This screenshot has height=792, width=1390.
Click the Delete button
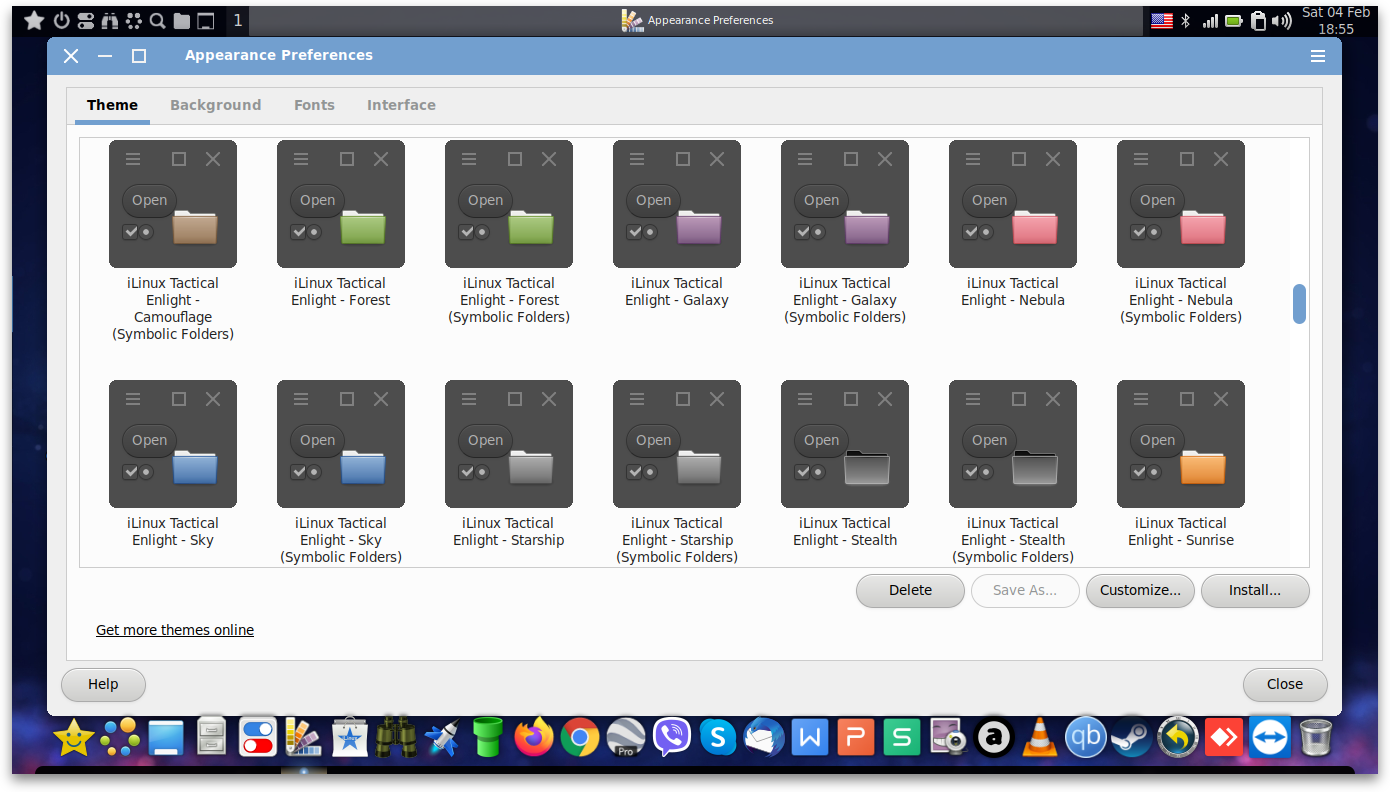pos(910,590)
